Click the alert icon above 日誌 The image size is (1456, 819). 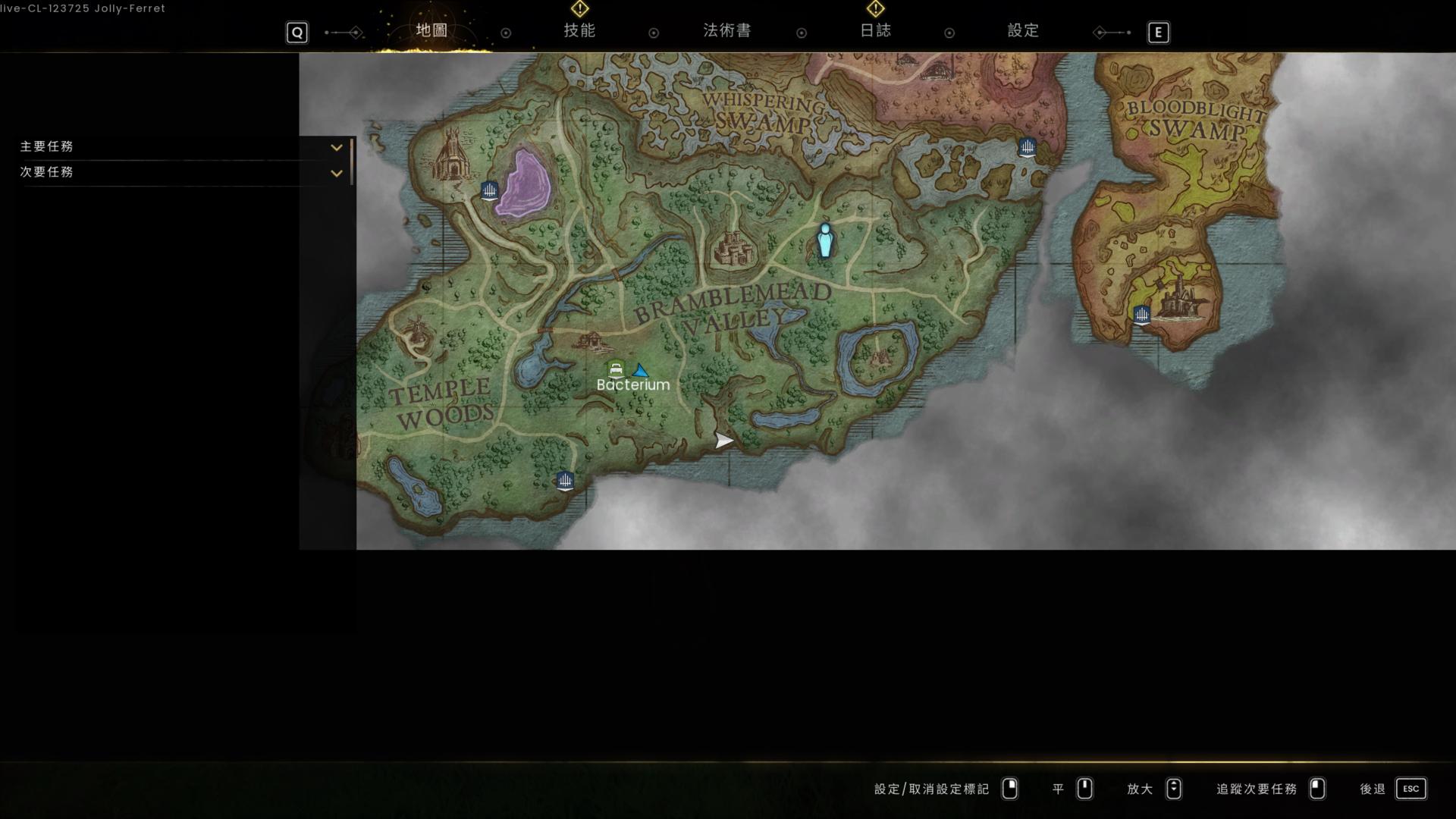pyautogui.click(x=875, y=8)
